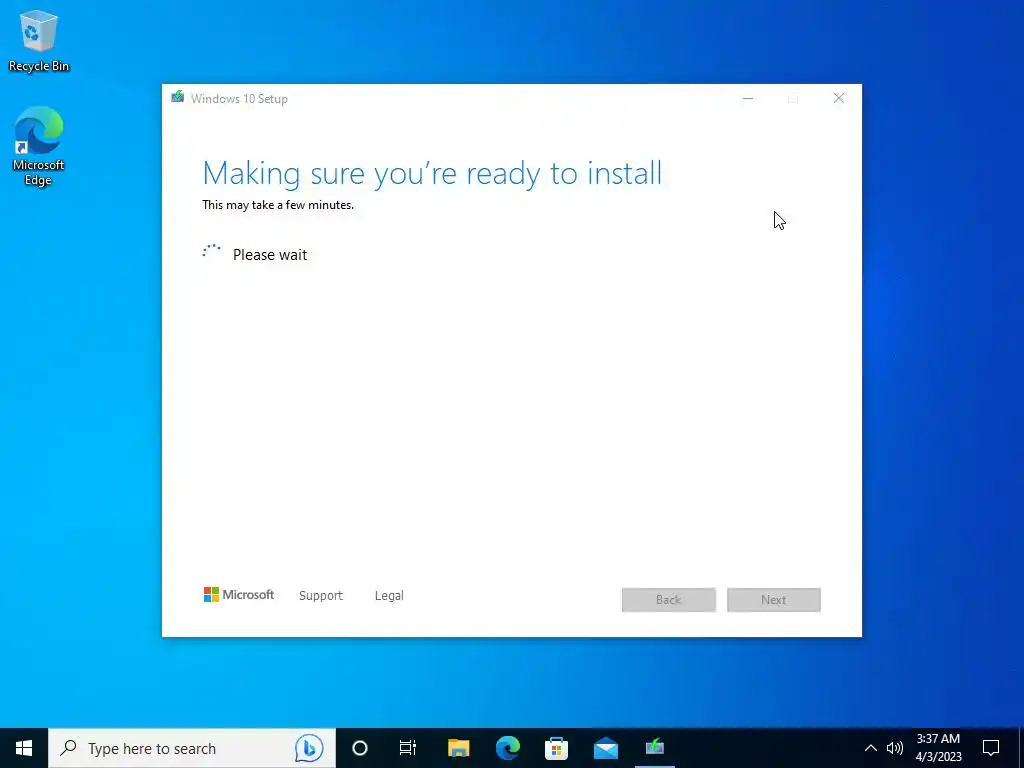Open the Mail app on taskbar
Viewport: 1024px width, 768px height.
tap(606, 748)
